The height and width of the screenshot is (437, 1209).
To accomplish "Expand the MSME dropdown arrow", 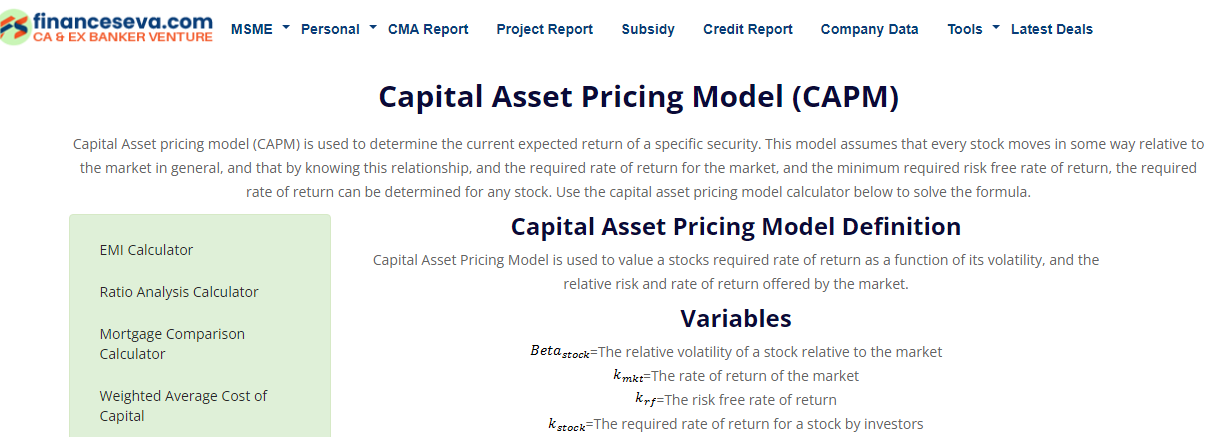I will tap(286, 28).
